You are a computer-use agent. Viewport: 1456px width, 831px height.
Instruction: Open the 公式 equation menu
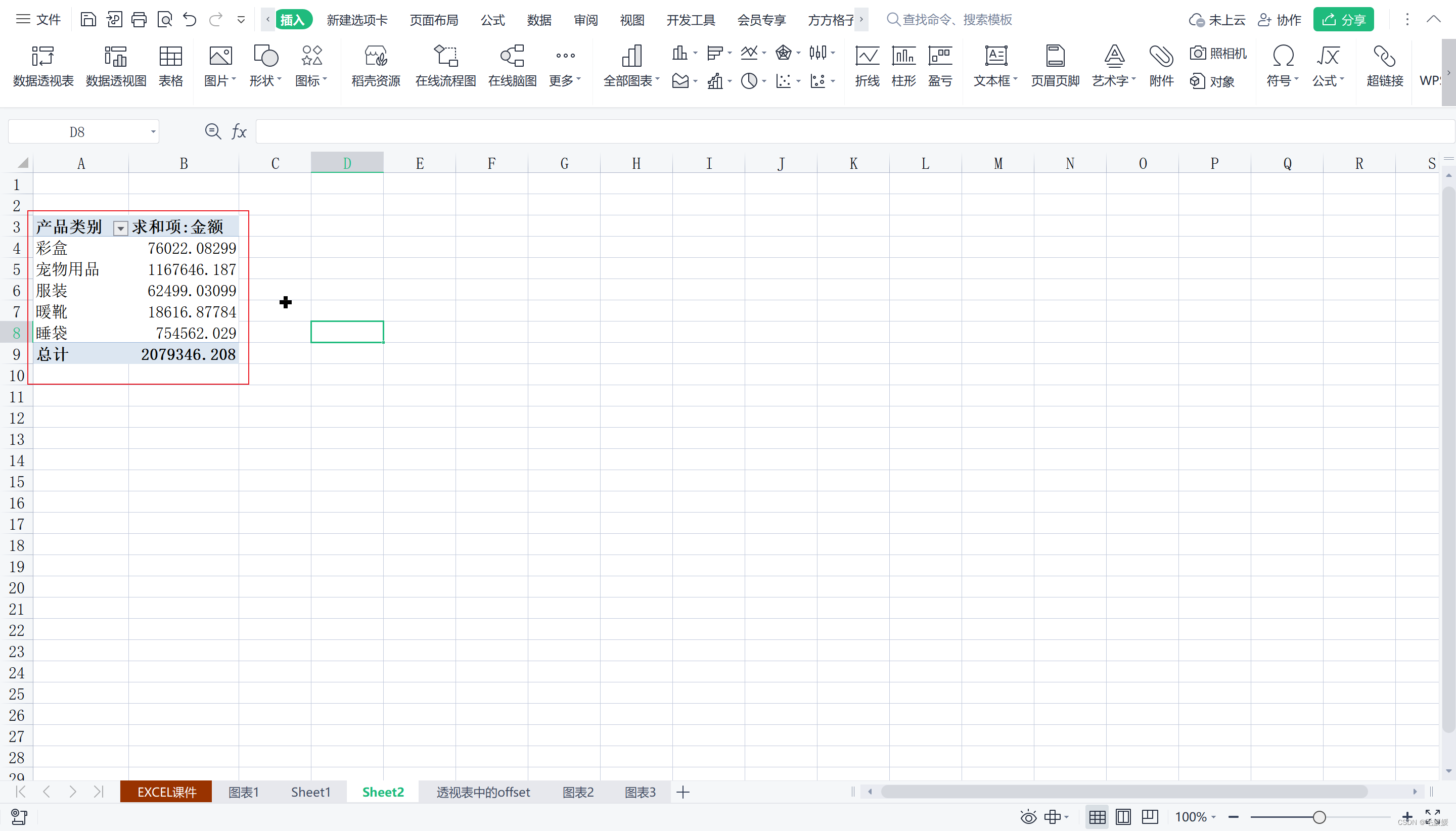pos(1328,66)
